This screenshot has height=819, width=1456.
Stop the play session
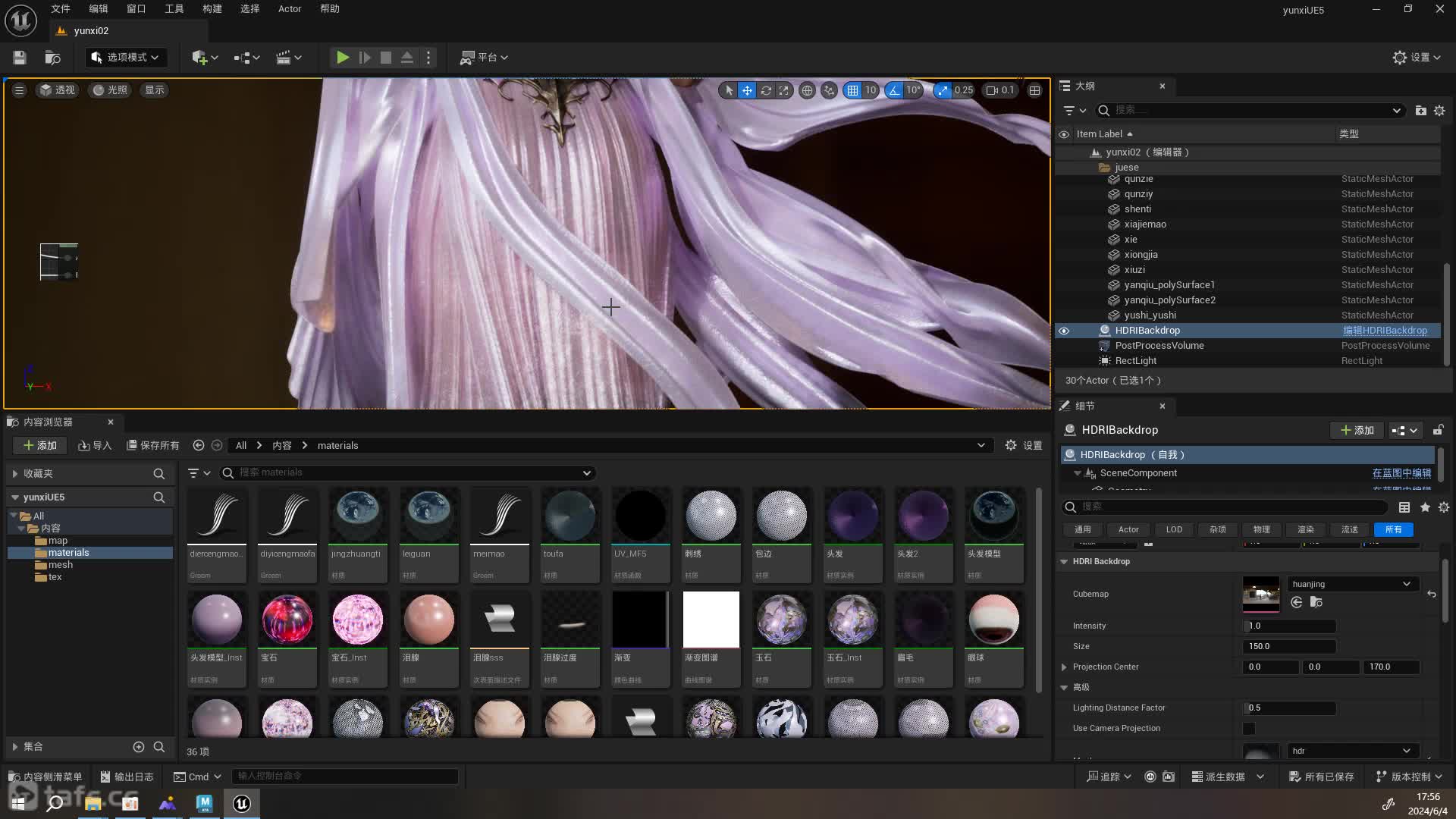tap(386, 58)
